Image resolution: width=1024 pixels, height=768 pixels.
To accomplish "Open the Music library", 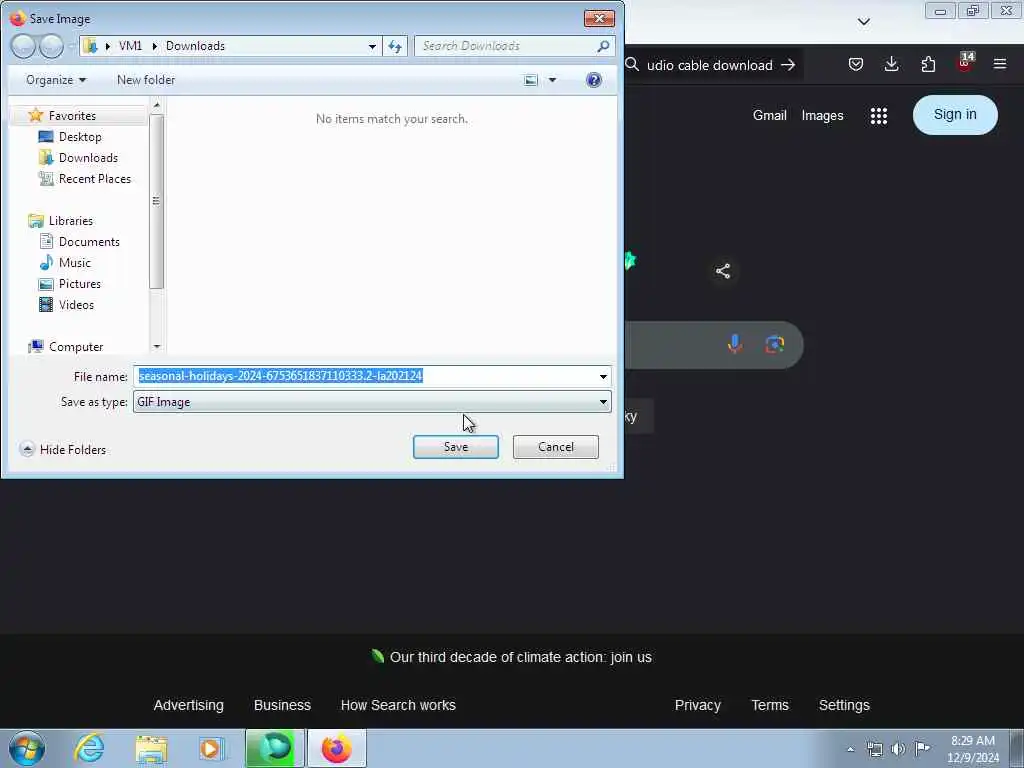I will tap(74, 263).
